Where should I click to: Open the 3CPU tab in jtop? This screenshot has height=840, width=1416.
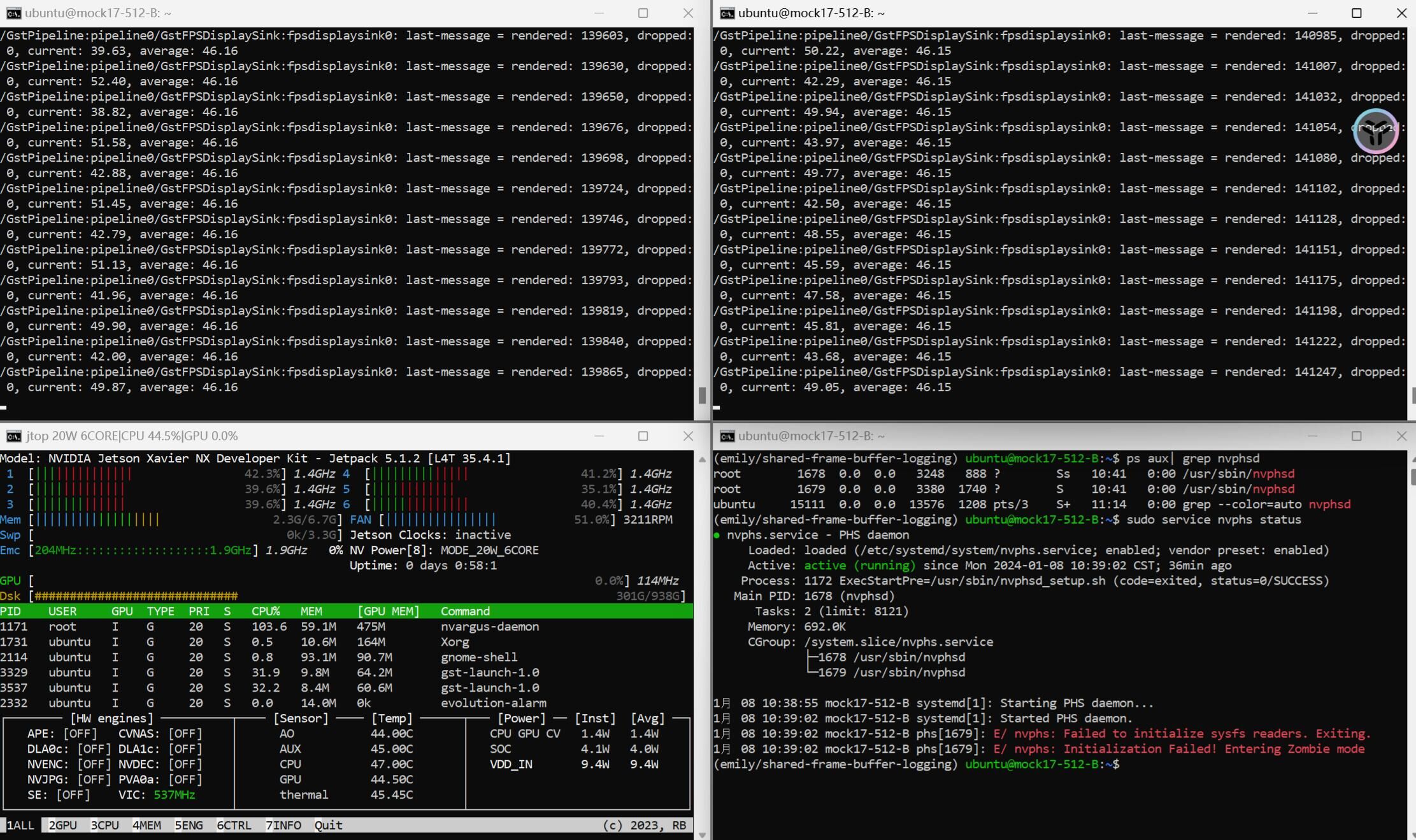(104, 825)
